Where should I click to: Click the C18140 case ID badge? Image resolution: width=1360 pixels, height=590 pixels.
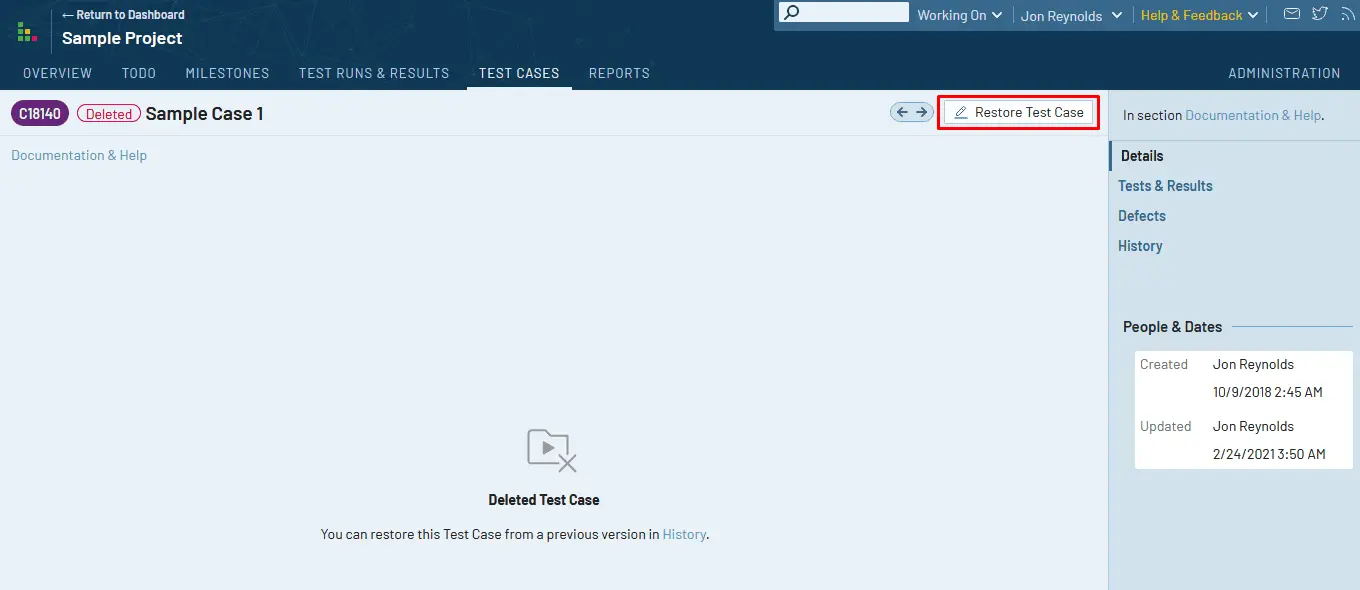(x=40, y=114)
